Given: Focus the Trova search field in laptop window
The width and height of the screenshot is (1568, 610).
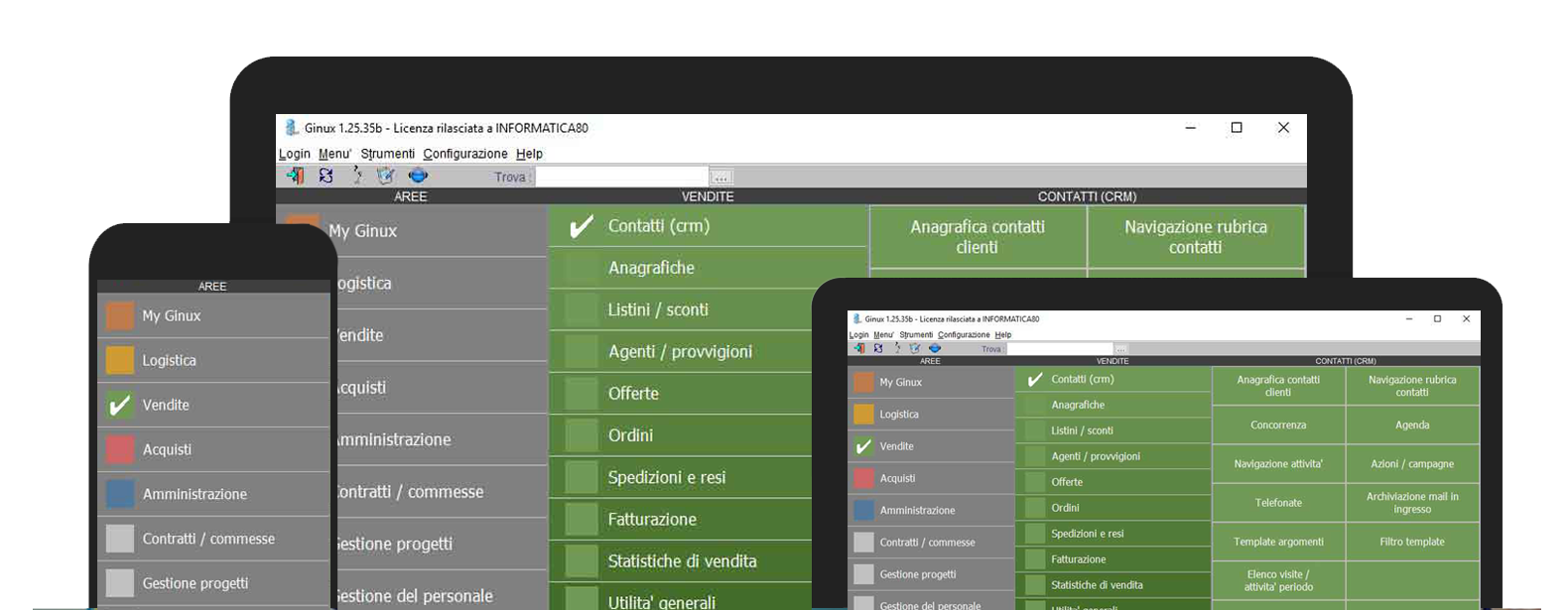Looking at the screenshot, I should [621, 177].
